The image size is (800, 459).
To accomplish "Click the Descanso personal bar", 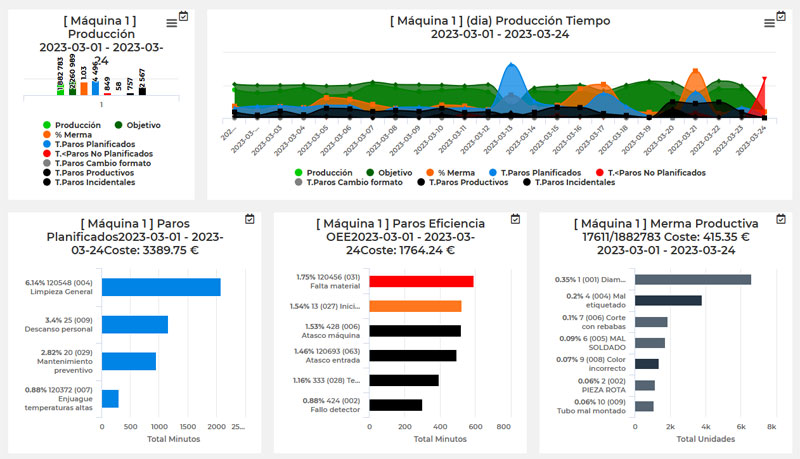I will point(135,325).
